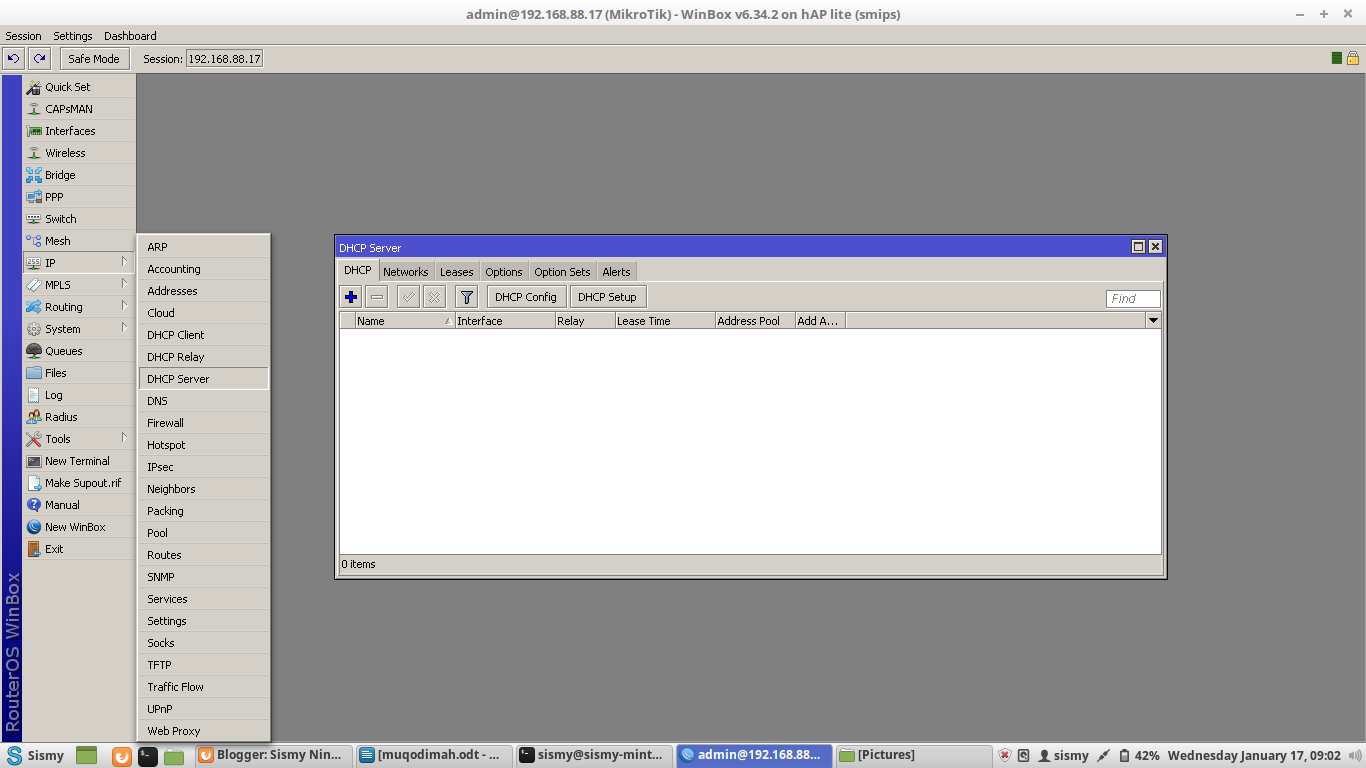Select Hotspot from IP submenu
The image size is (1366, 768).
pos(203,445)
